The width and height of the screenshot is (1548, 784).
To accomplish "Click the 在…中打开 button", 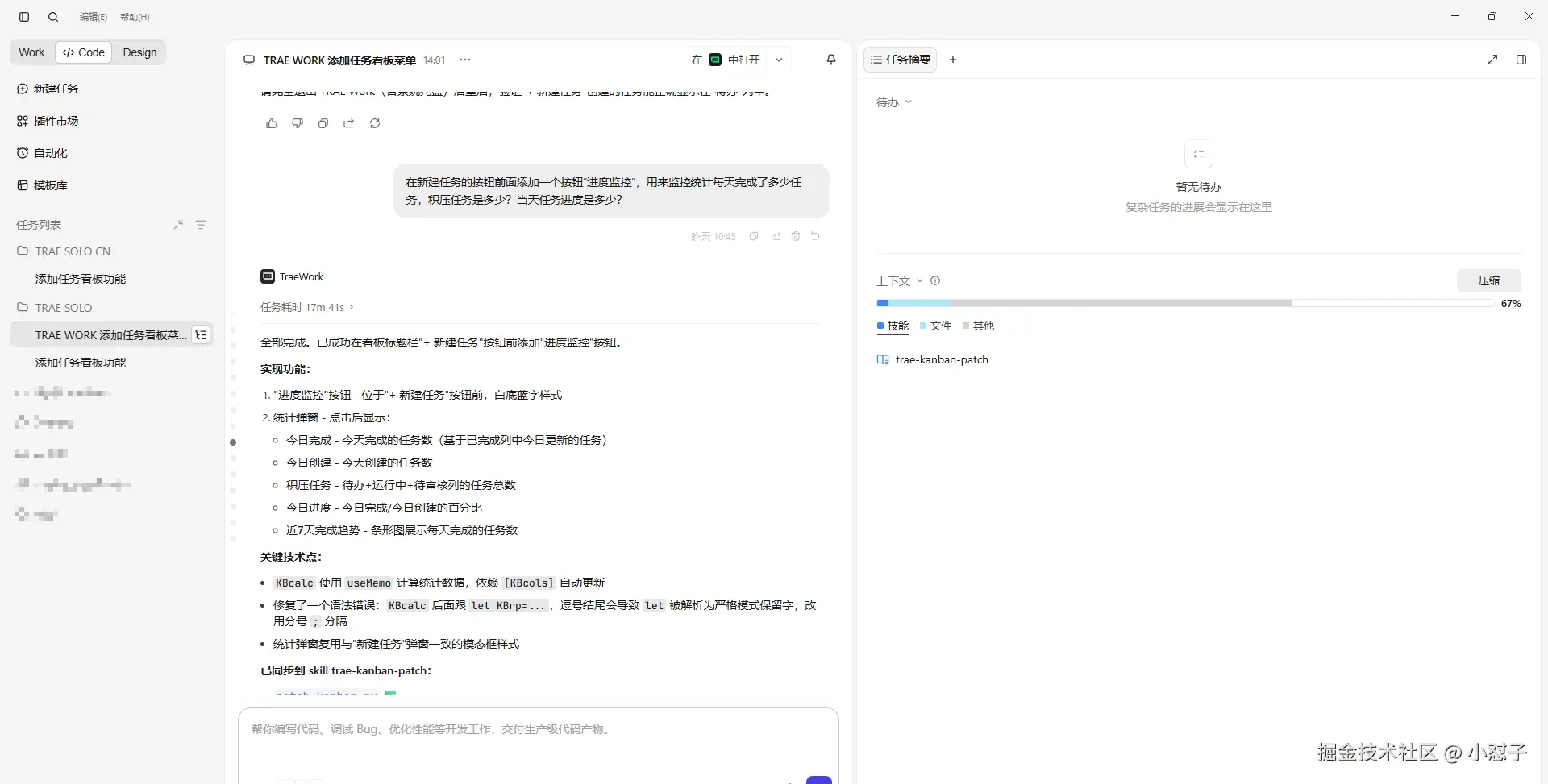I will (726, 60).
